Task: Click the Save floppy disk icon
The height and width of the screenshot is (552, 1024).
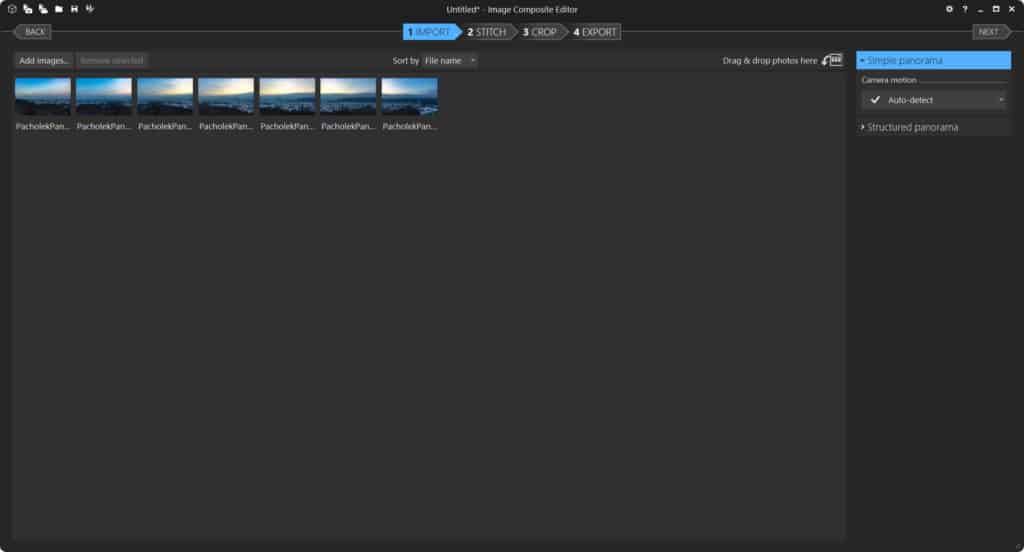Action: [x=74, y=9]
